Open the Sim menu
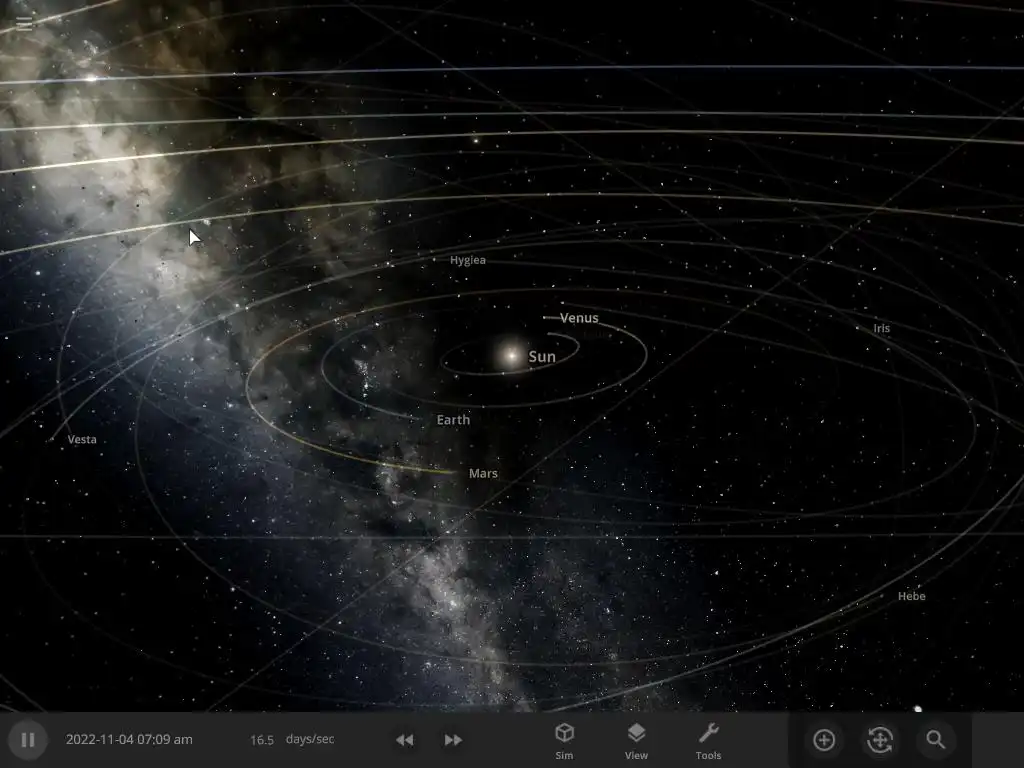Viewport: 1024px width, 768px height. [564, 741]
